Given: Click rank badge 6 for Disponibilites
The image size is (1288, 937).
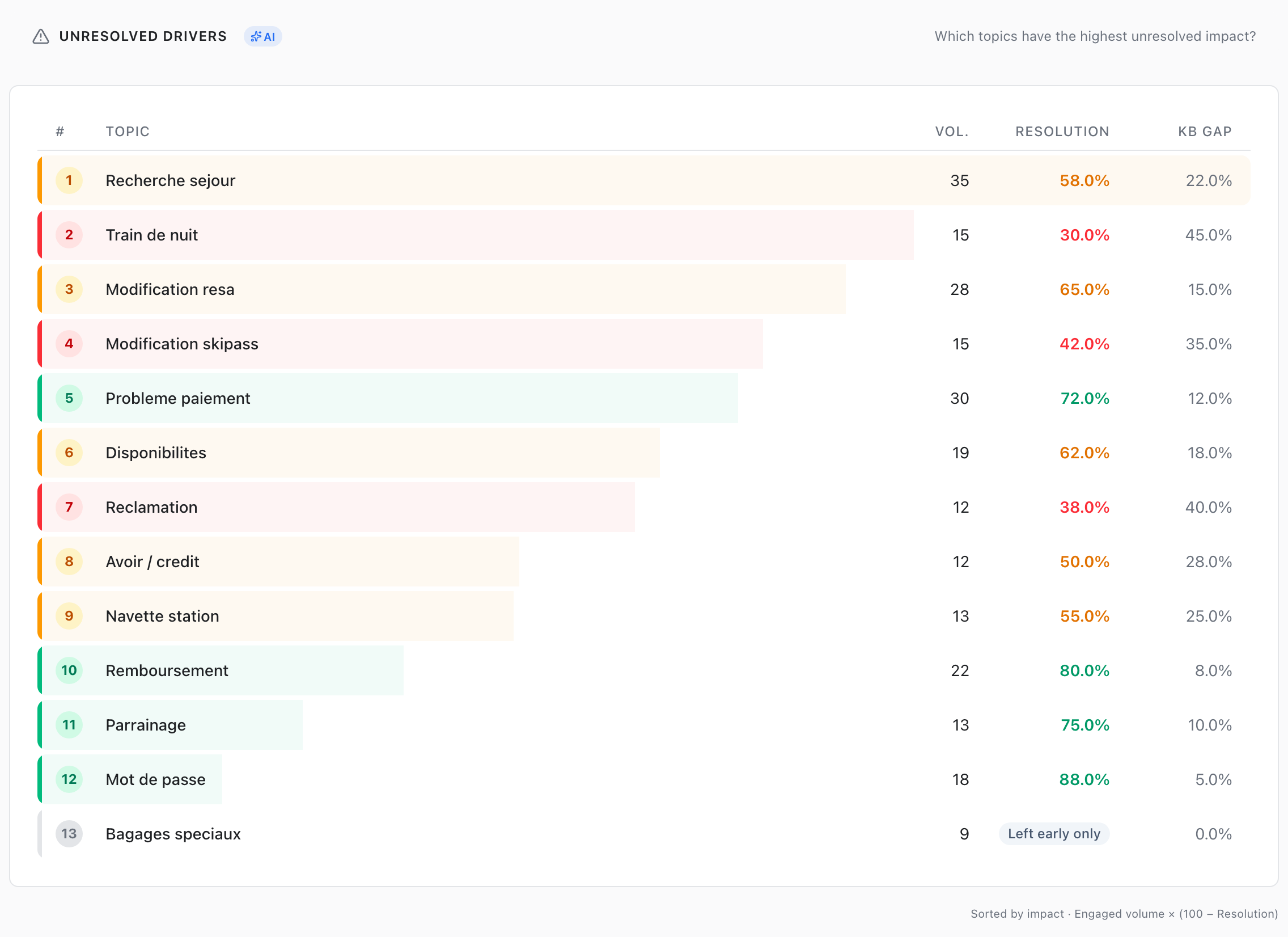Looking at the screenshot, I should point(69,453).
